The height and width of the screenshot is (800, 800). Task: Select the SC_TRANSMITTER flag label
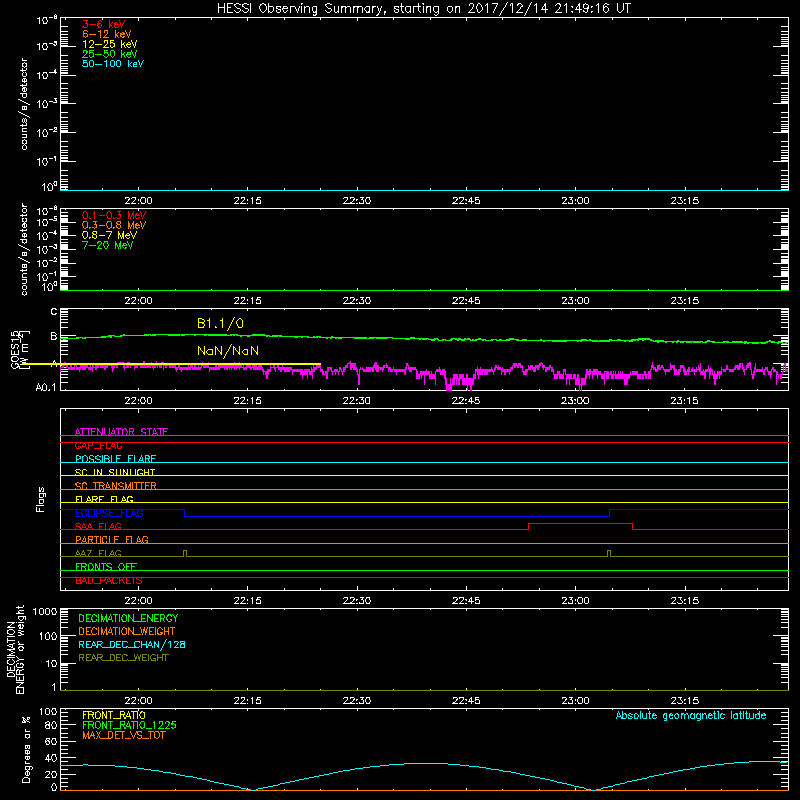pyautogui.click(x=115, y=486)
